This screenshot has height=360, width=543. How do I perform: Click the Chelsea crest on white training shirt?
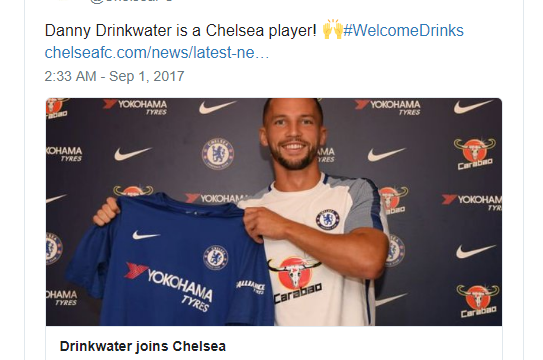pos(327,219)
